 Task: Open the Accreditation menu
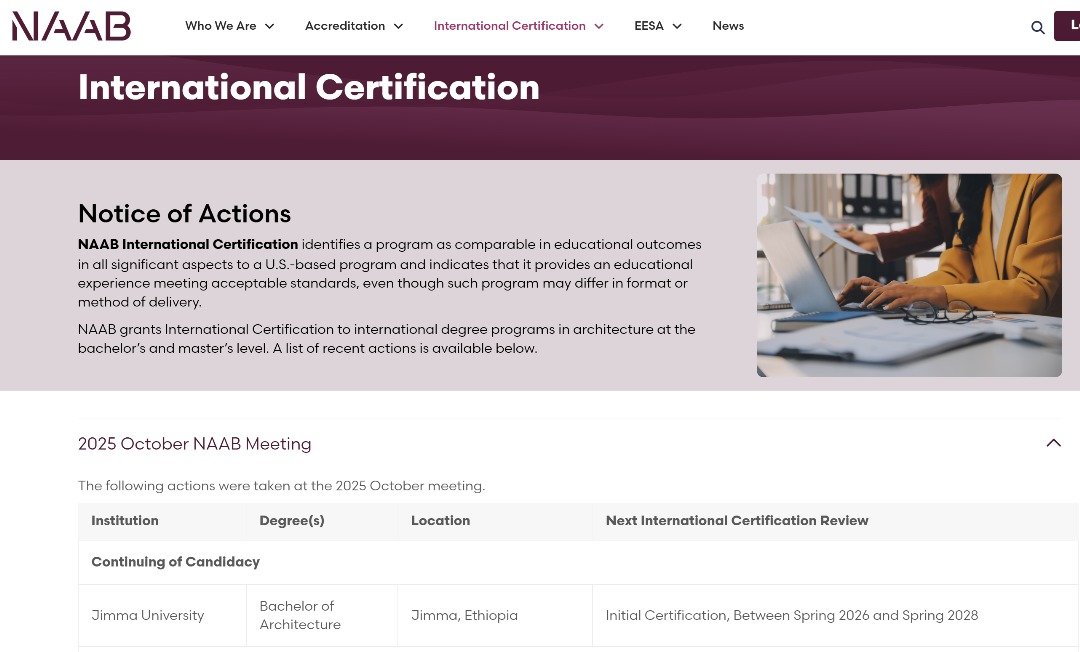point(345,25)
